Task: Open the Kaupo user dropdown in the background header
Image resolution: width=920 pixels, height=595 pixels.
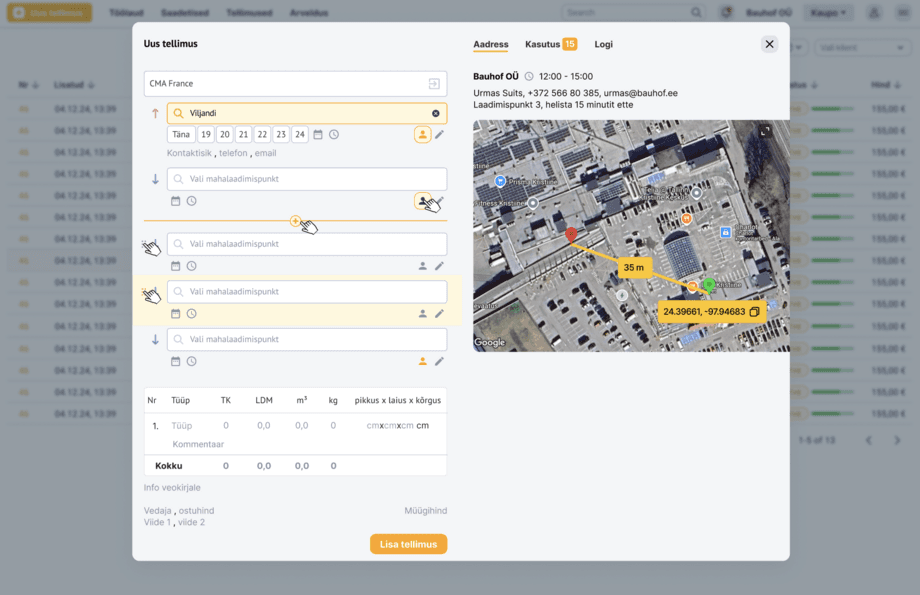Action: pyautogui.click(x=828, y=12)
